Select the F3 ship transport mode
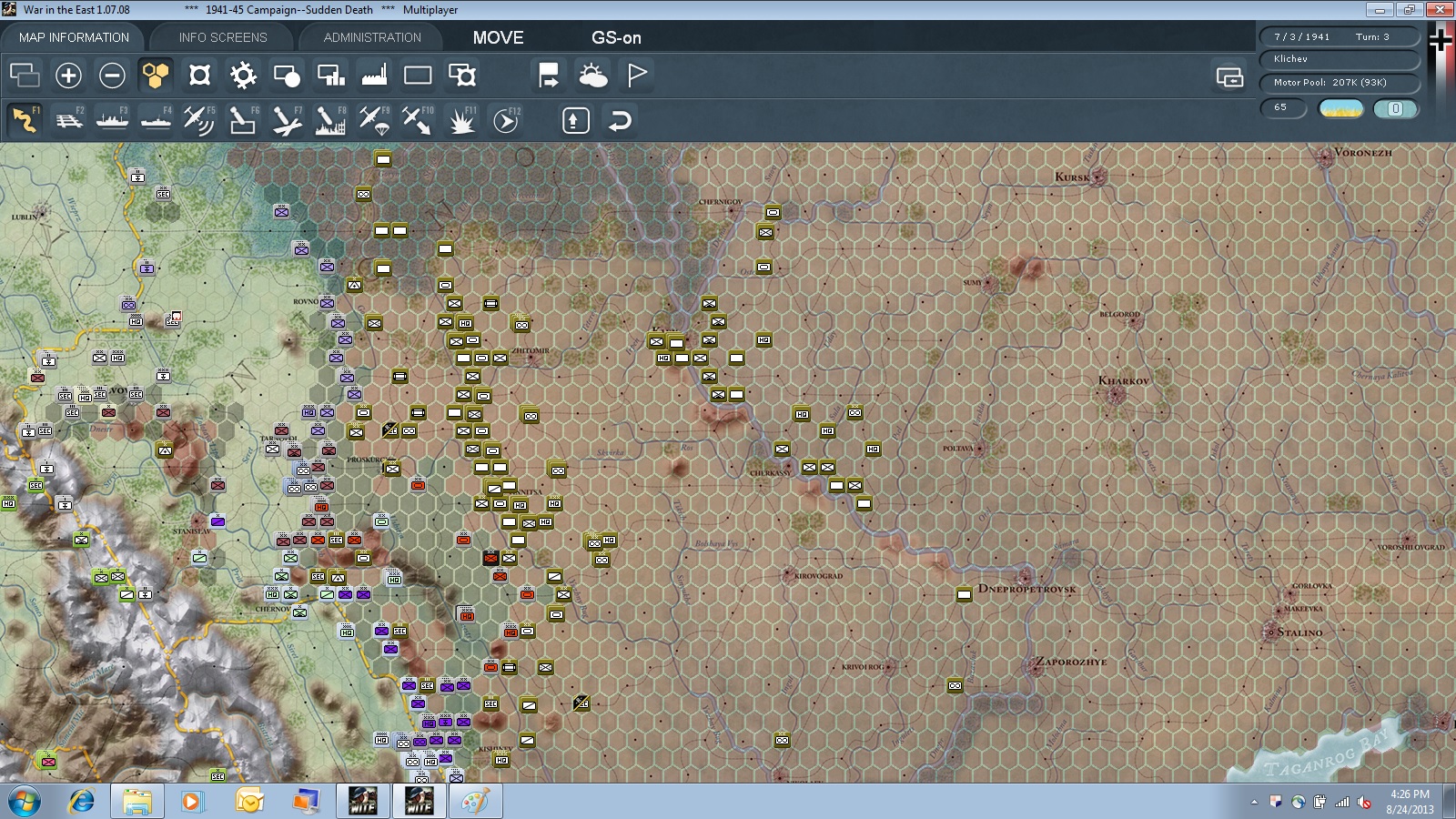Viewport: 1456px width, 819px height. (112, 120)
